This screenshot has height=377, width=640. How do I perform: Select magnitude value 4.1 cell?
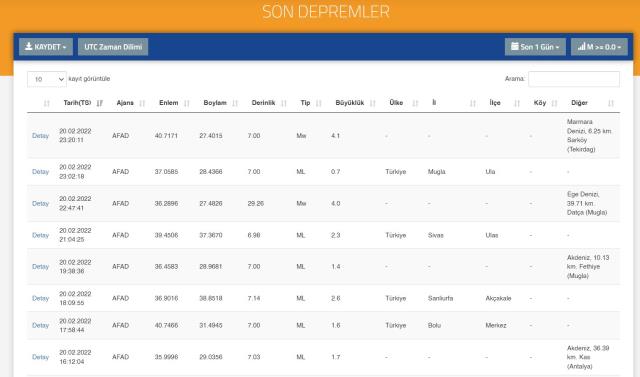tap(336, 136)
